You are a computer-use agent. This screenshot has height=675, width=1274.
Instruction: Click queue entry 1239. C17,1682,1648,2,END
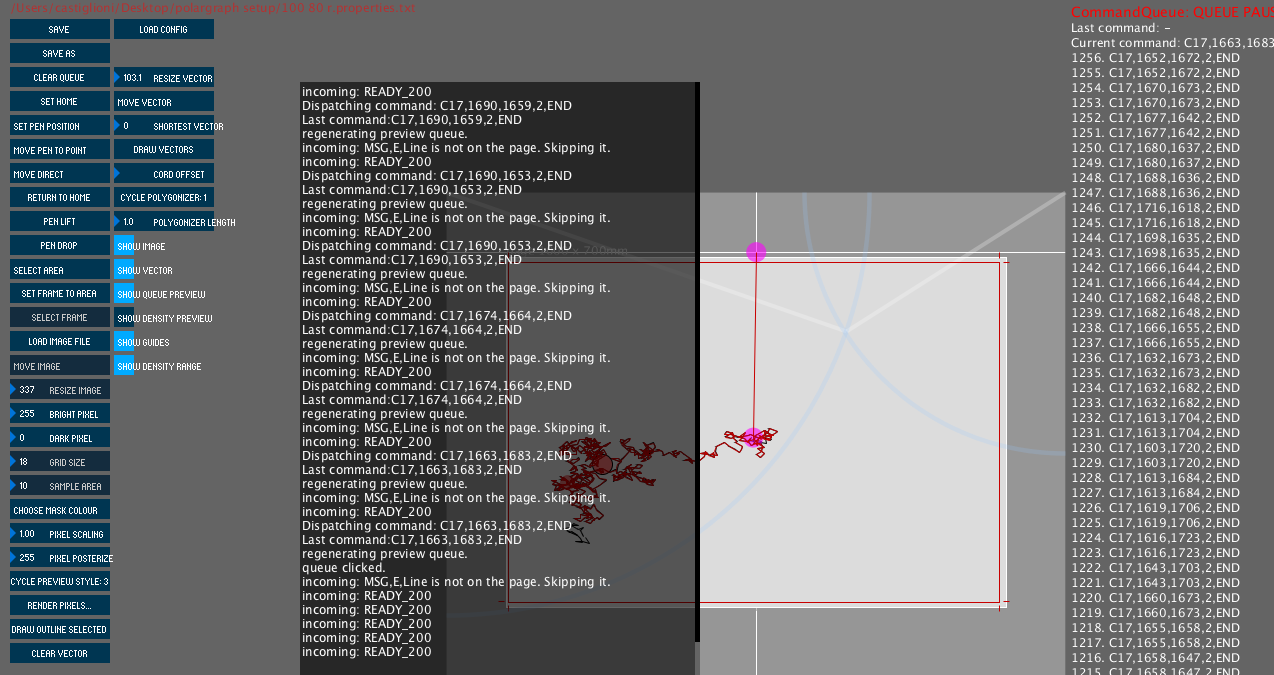tap(1155, 313)
